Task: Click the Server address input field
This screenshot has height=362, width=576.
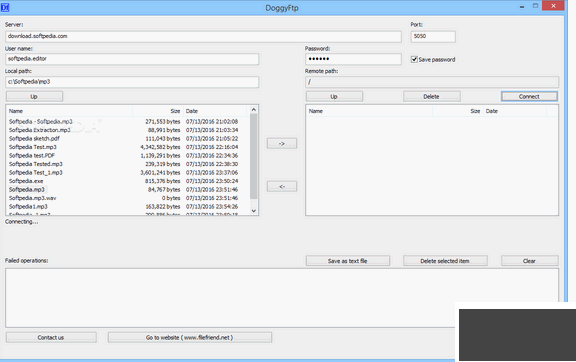Action: [x=203, y=36]
